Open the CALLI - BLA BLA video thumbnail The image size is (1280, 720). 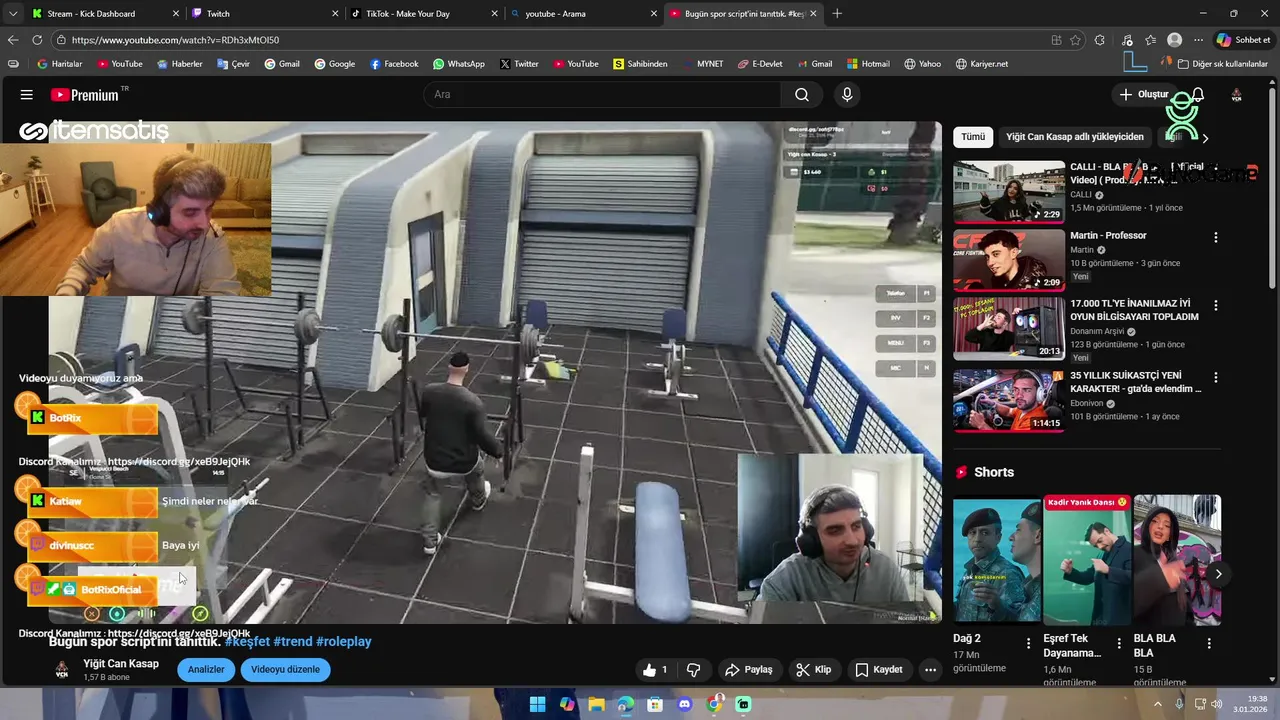pos(1009,192)
